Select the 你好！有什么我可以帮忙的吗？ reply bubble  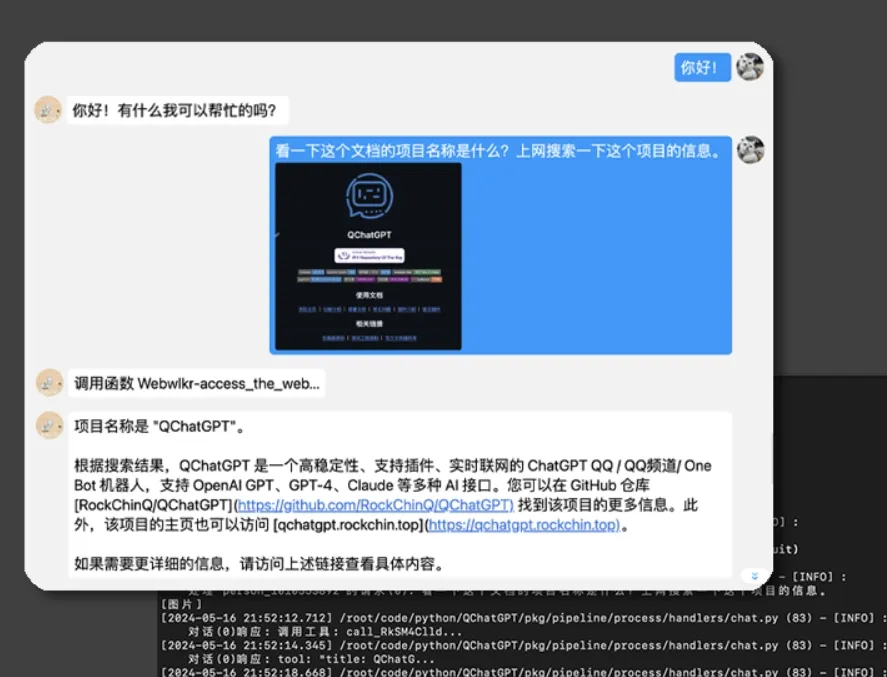pos(178,110)
